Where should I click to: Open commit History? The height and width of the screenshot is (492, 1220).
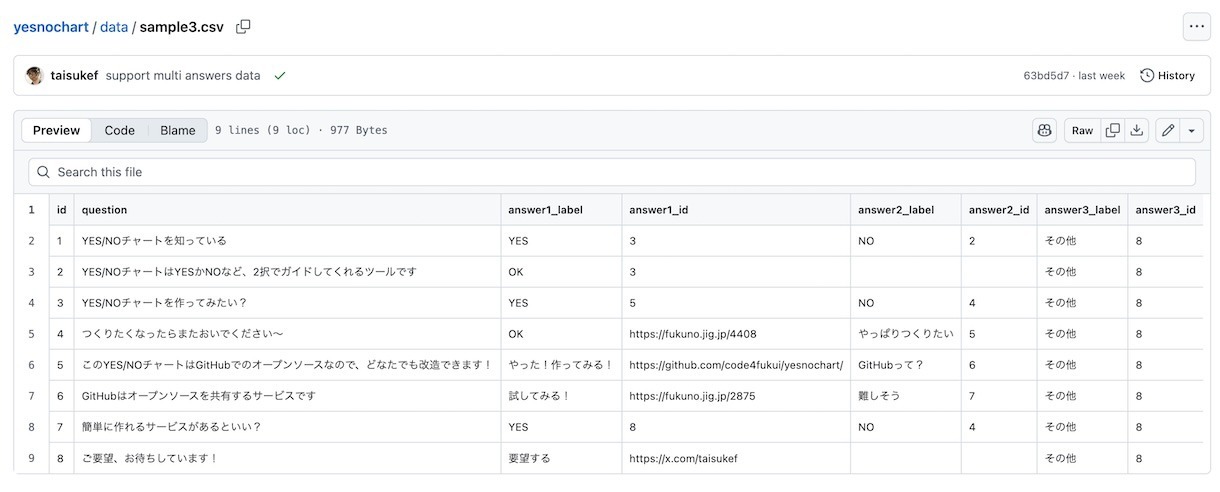point(1167,76)
